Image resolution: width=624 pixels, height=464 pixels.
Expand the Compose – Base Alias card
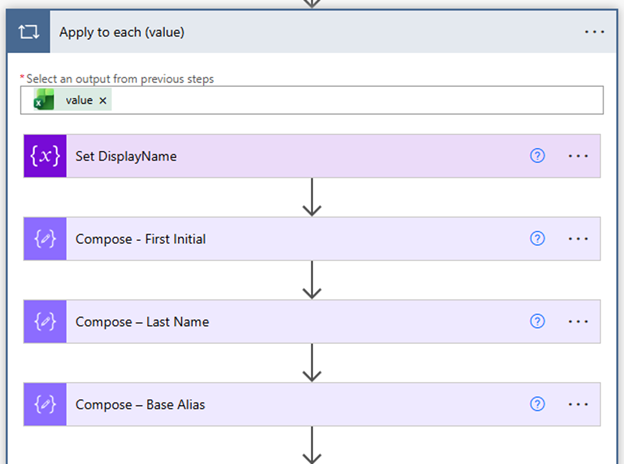(x=312, y=404)
